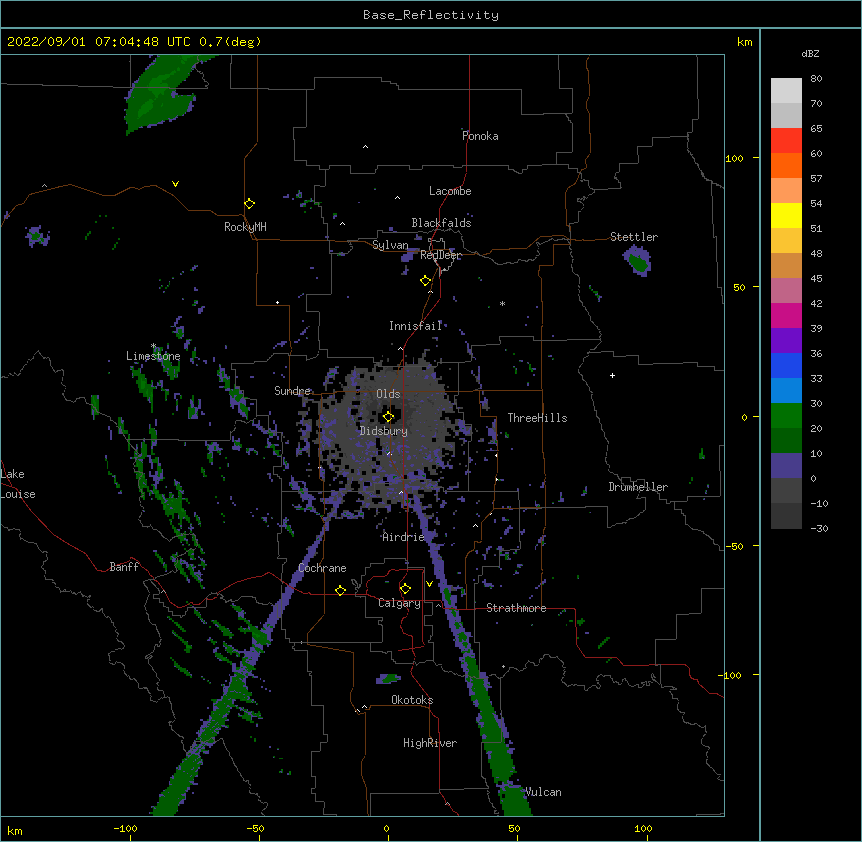The height and width of the screenshot is (842, 862).
Task: Select the magenta 42-39 dBZ legend swatch
Action: pyautogui.click(x=786, y=315)
